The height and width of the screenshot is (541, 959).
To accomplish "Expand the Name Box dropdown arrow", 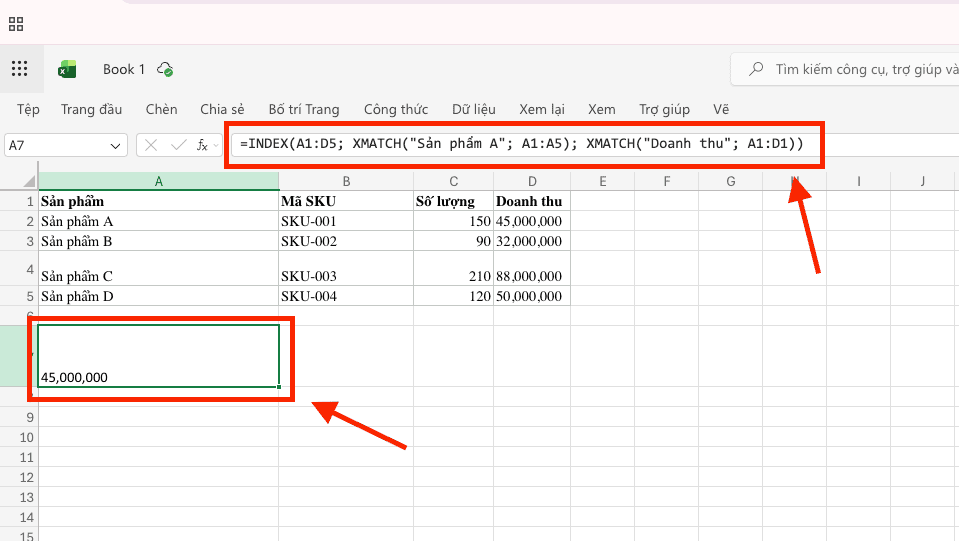I will pyautogui.click(x=115, y=145).
